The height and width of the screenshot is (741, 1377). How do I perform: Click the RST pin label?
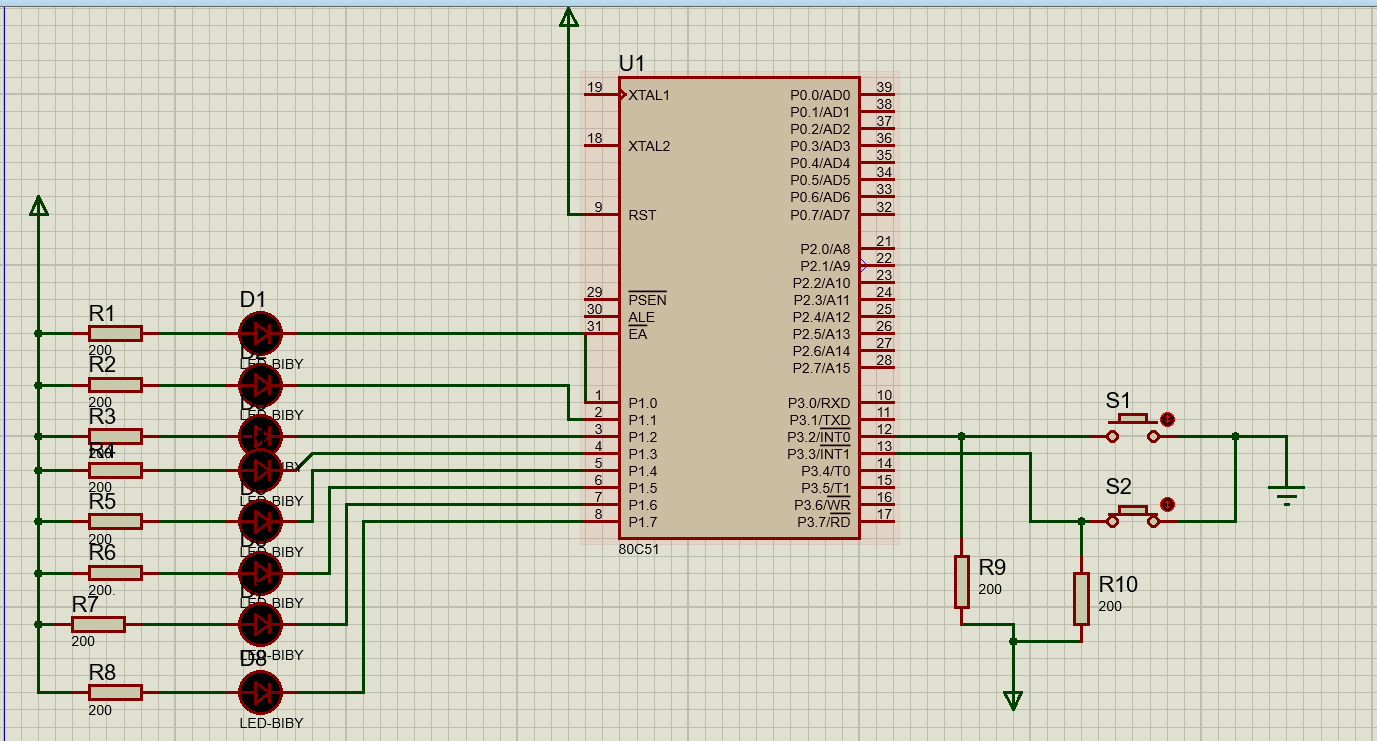click(x=642, y=215)
